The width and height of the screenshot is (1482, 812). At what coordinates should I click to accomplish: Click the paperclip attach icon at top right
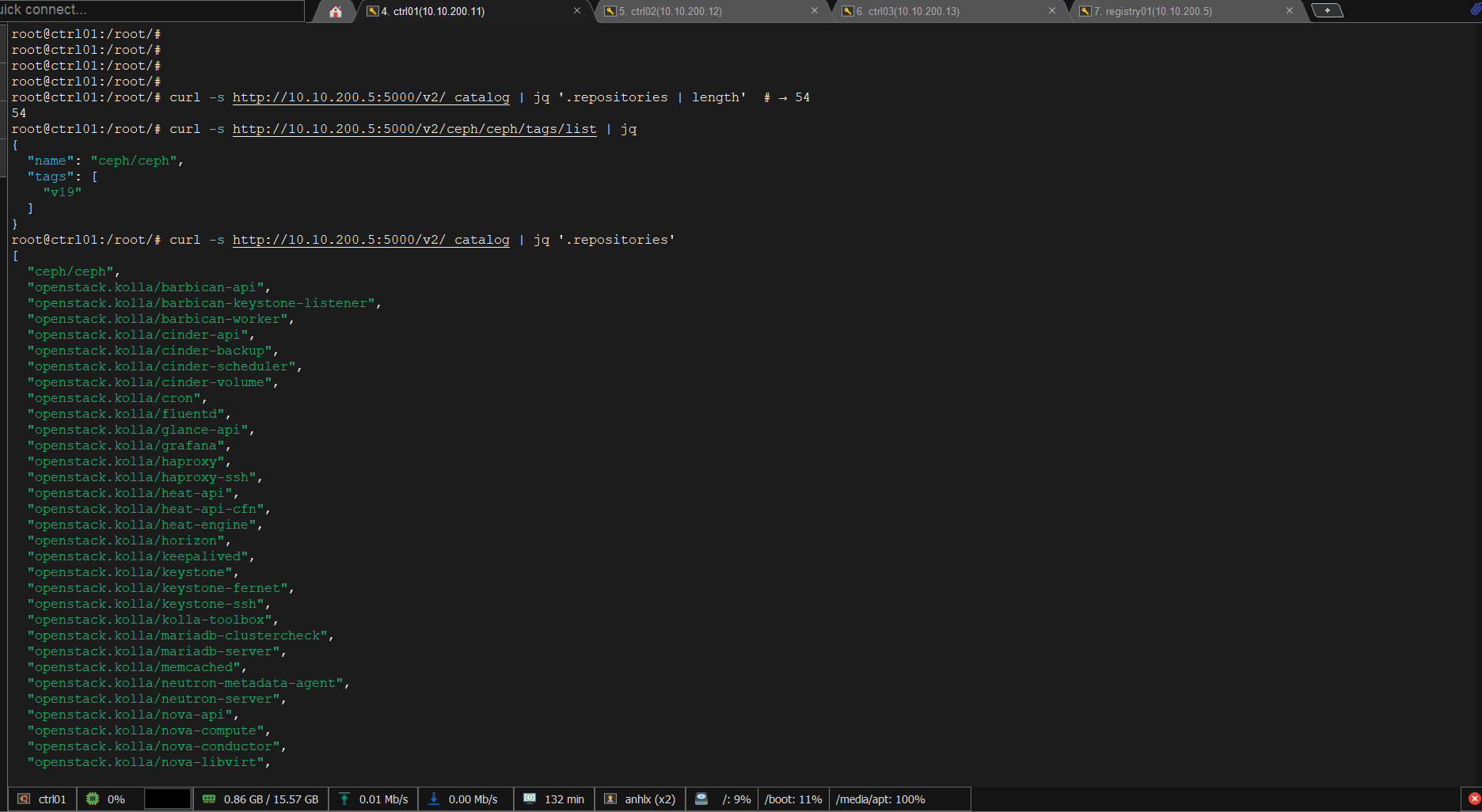pyautogui.click(x=1476, y=9)
